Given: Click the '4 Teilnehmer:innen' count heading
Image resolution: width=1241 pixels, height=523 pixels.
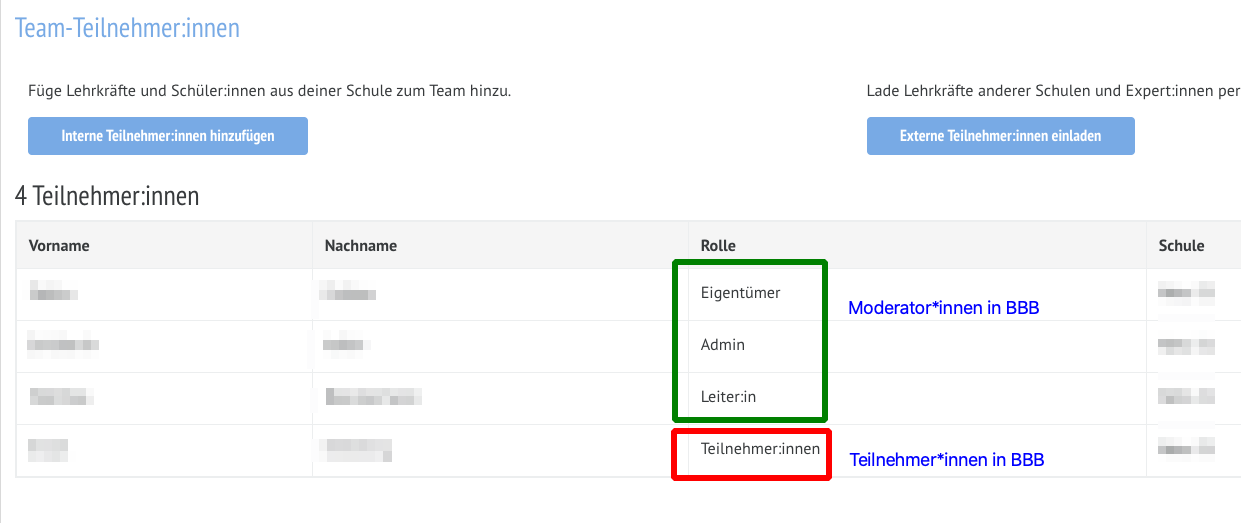Looking at the screenshot, I should 107,196.
